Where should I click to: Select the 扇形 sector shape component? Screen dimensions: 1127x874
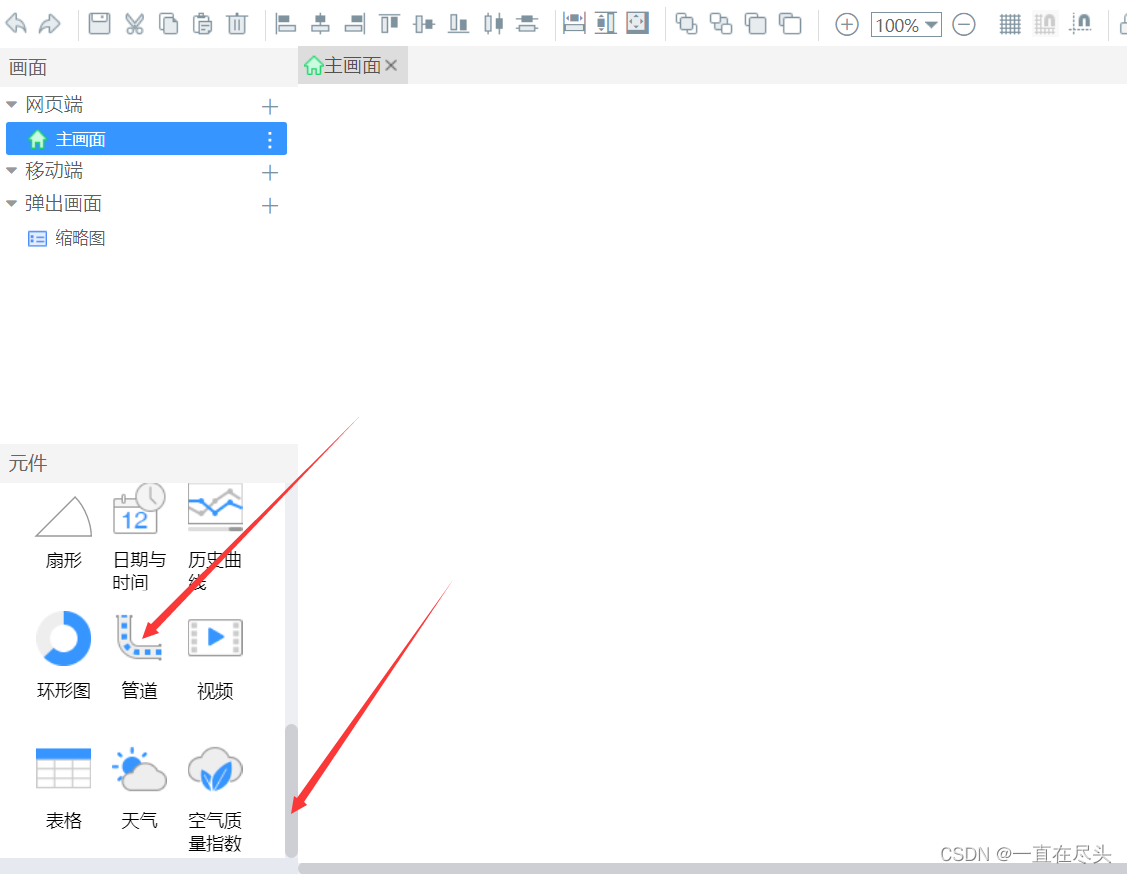point(64,531)
